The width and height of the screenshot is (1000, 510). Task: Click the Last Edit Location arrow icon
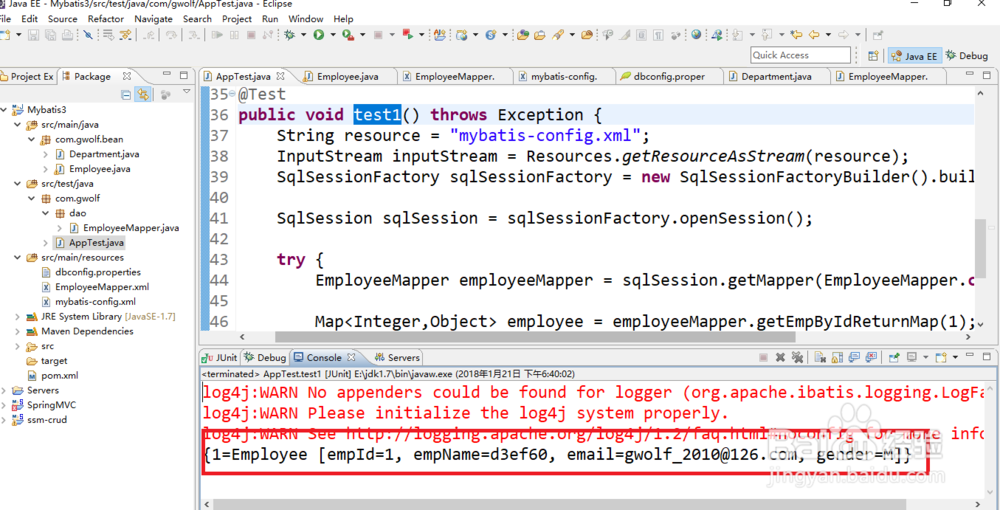click(x=796, y=34)
